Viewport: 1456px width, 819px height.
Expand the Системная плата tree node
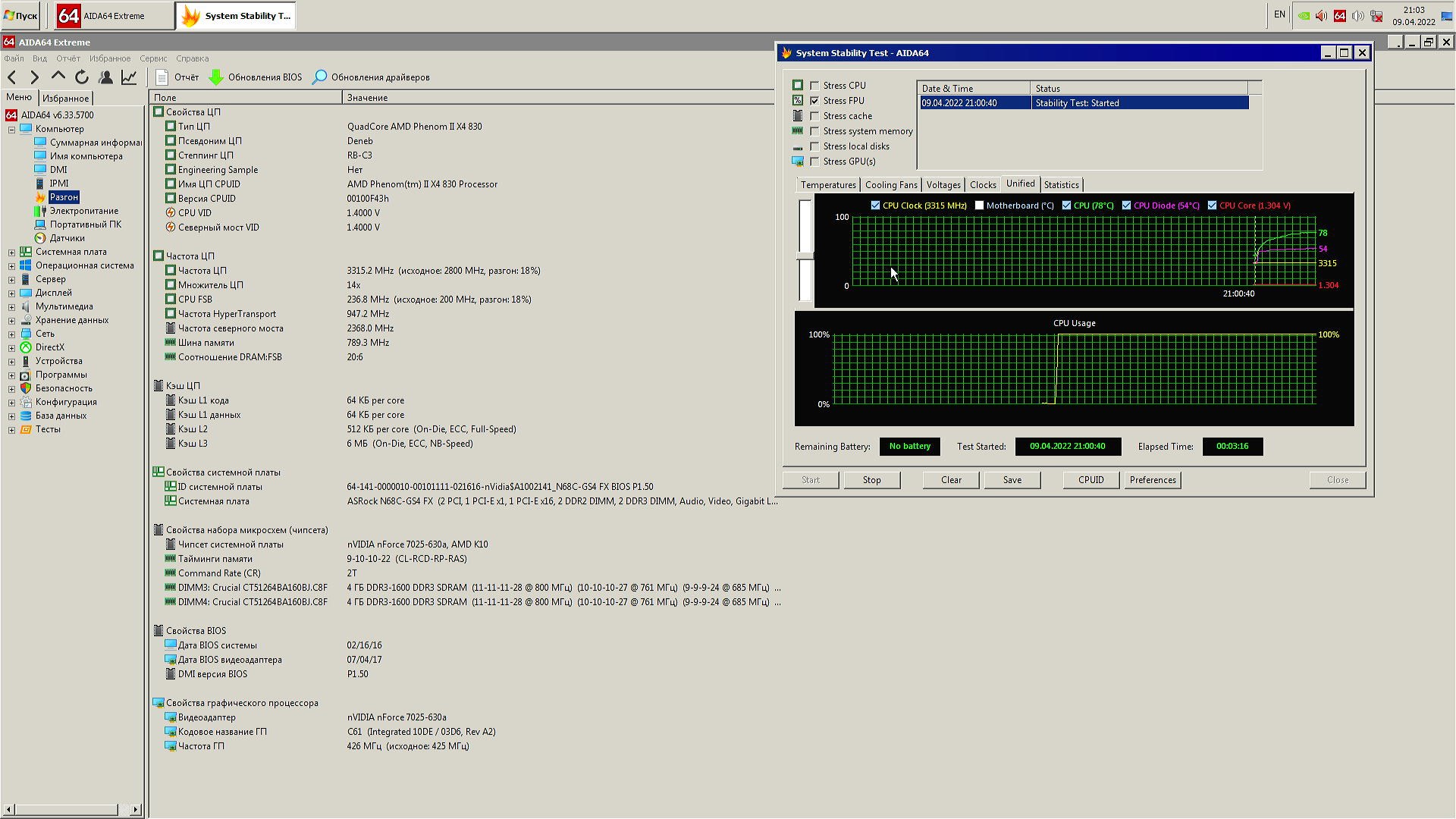(x=11, y=253)
